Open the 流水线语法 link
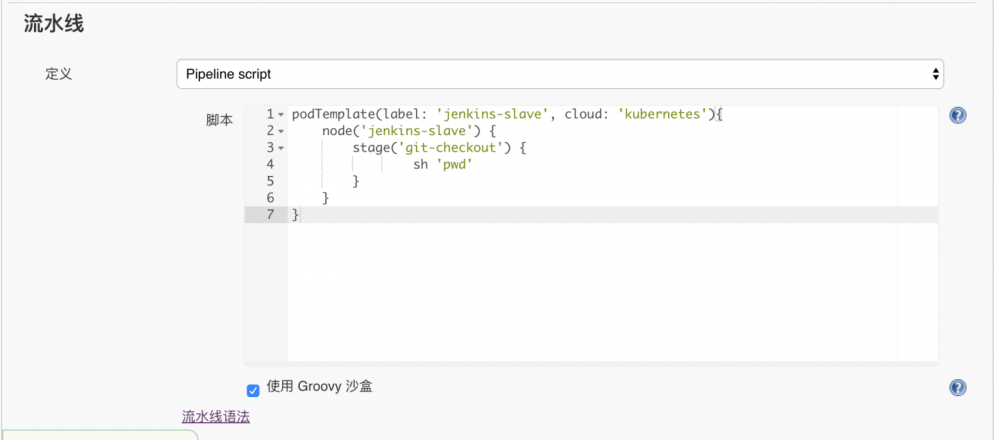 [x=216, y=417]
